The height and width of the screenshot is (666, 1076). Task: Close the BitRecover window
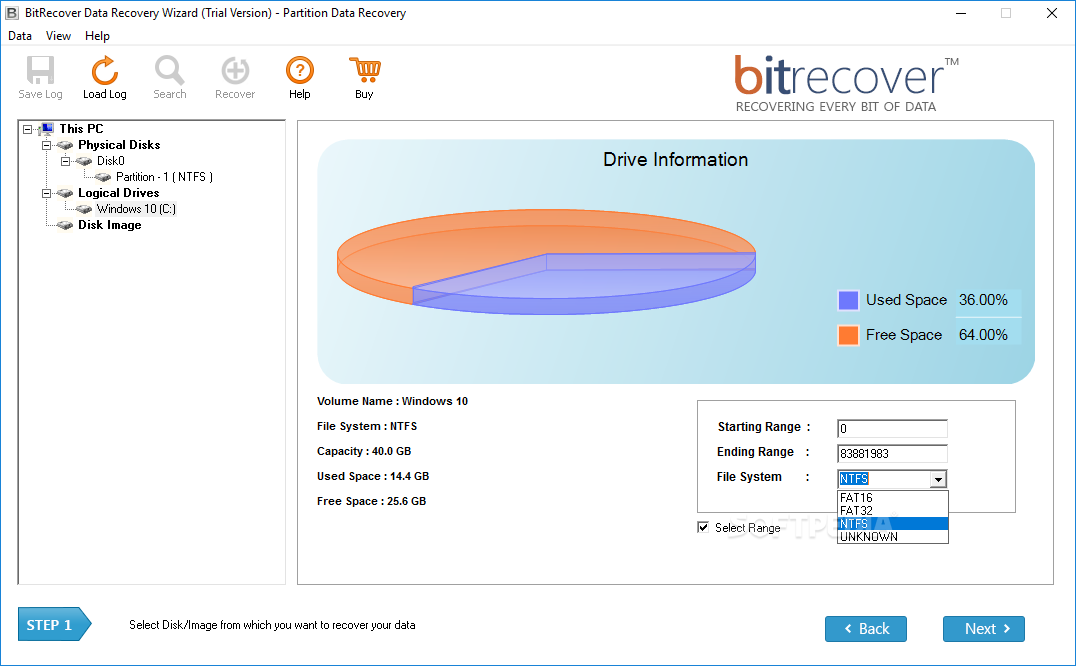coord(1051,13)
